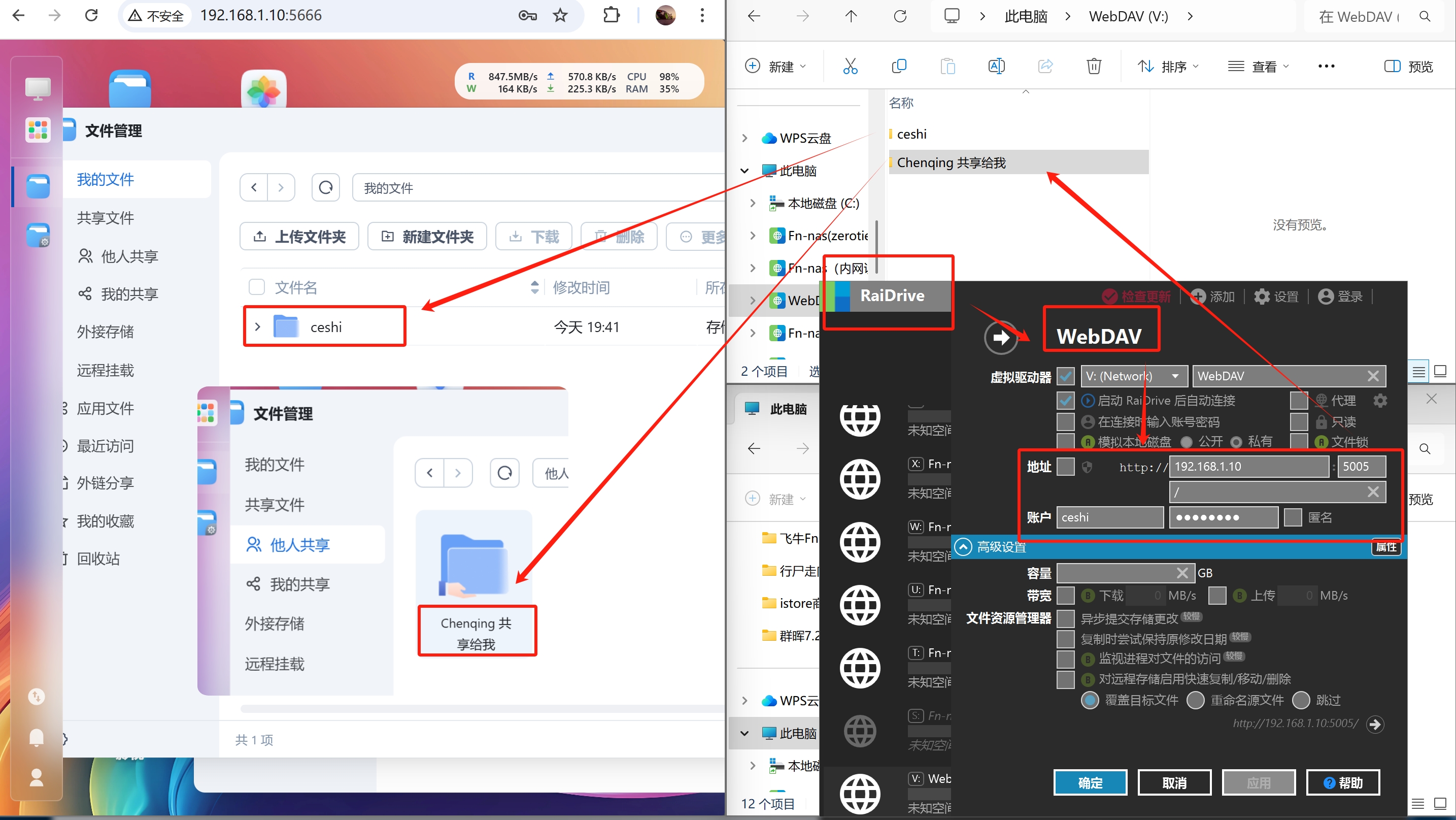Screen dimensions: 1456x820
Task: Delete selected item in WebDAV Explorer toolbar
Action: [x=1094, y=66]
